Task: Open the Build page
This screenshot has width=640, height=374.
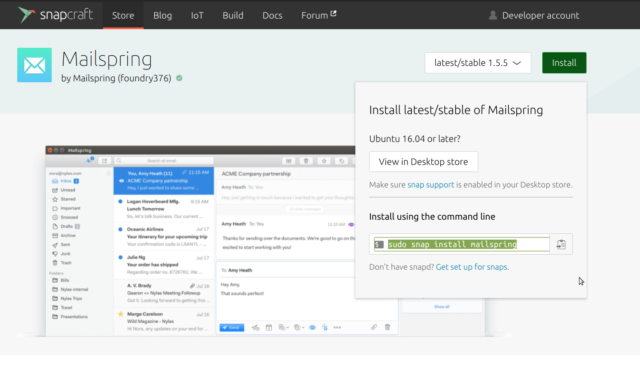Action: [233, 15]
